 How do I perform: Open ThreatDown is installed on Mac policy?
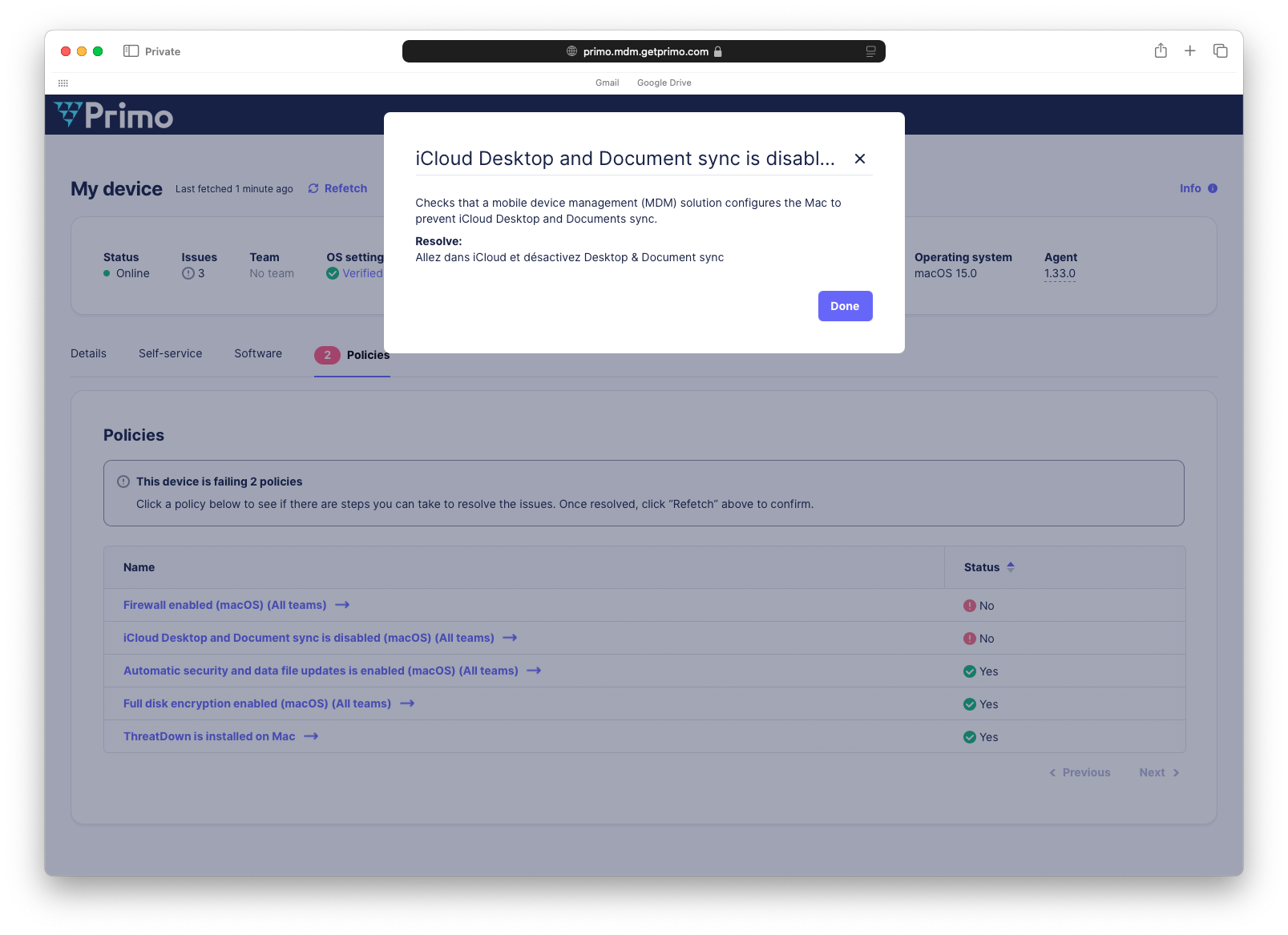point(209,736)
